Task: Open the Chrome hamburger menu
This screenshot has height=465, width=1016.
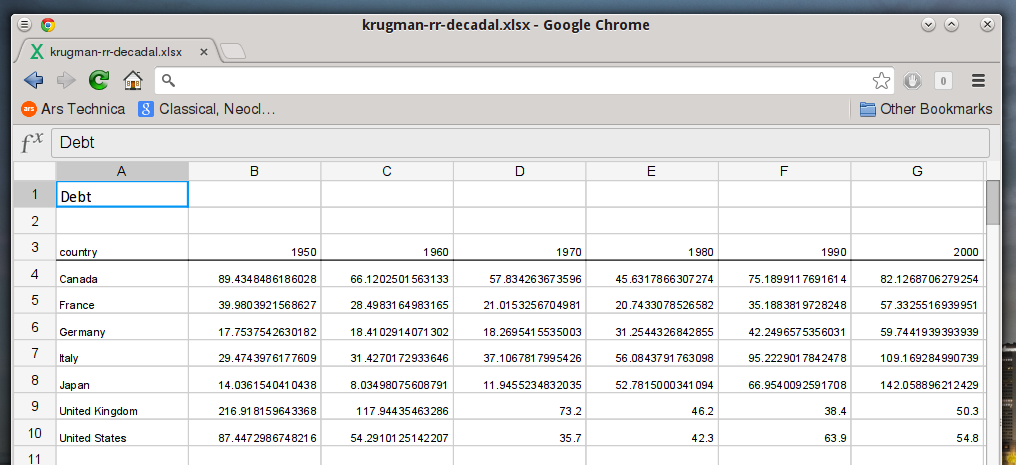Action: pyautogui.click(x=978, y=81)
